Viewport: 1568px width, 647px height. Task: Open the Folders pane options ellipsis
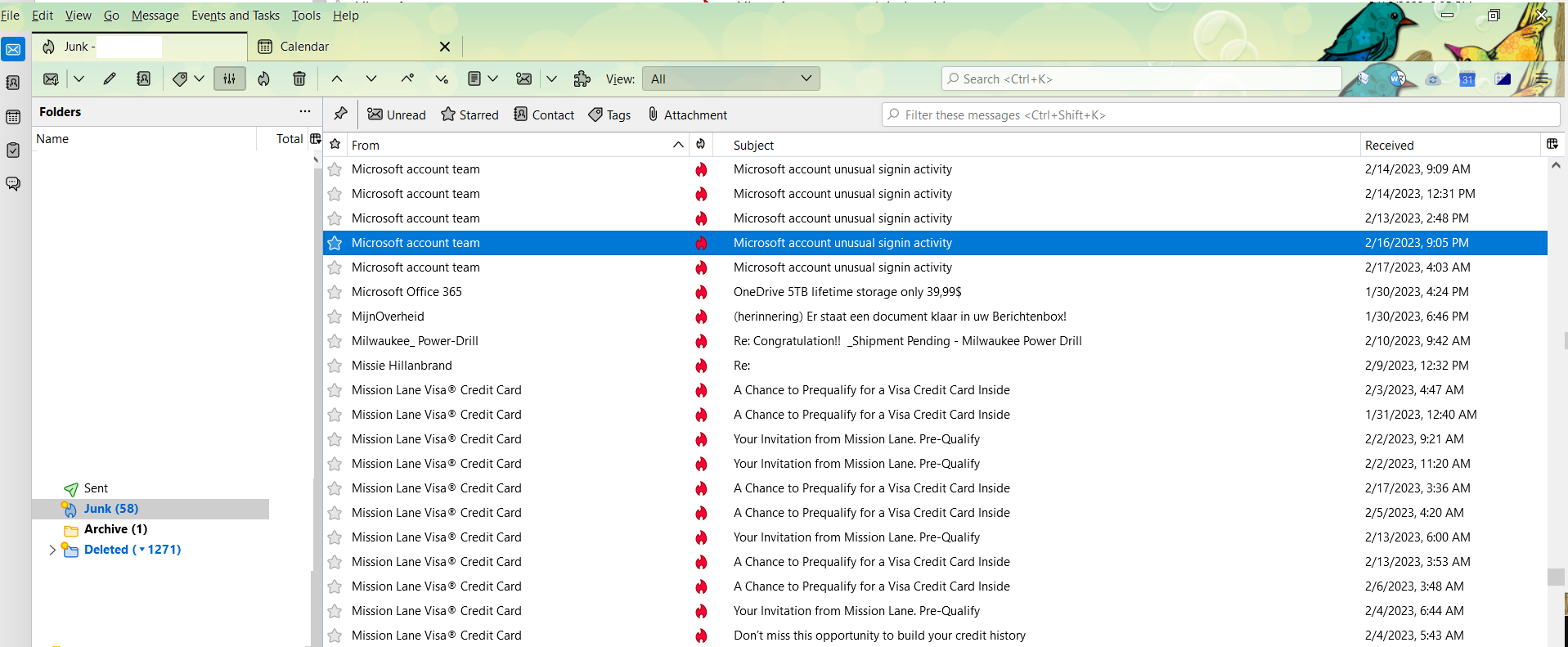click(305, 111)
